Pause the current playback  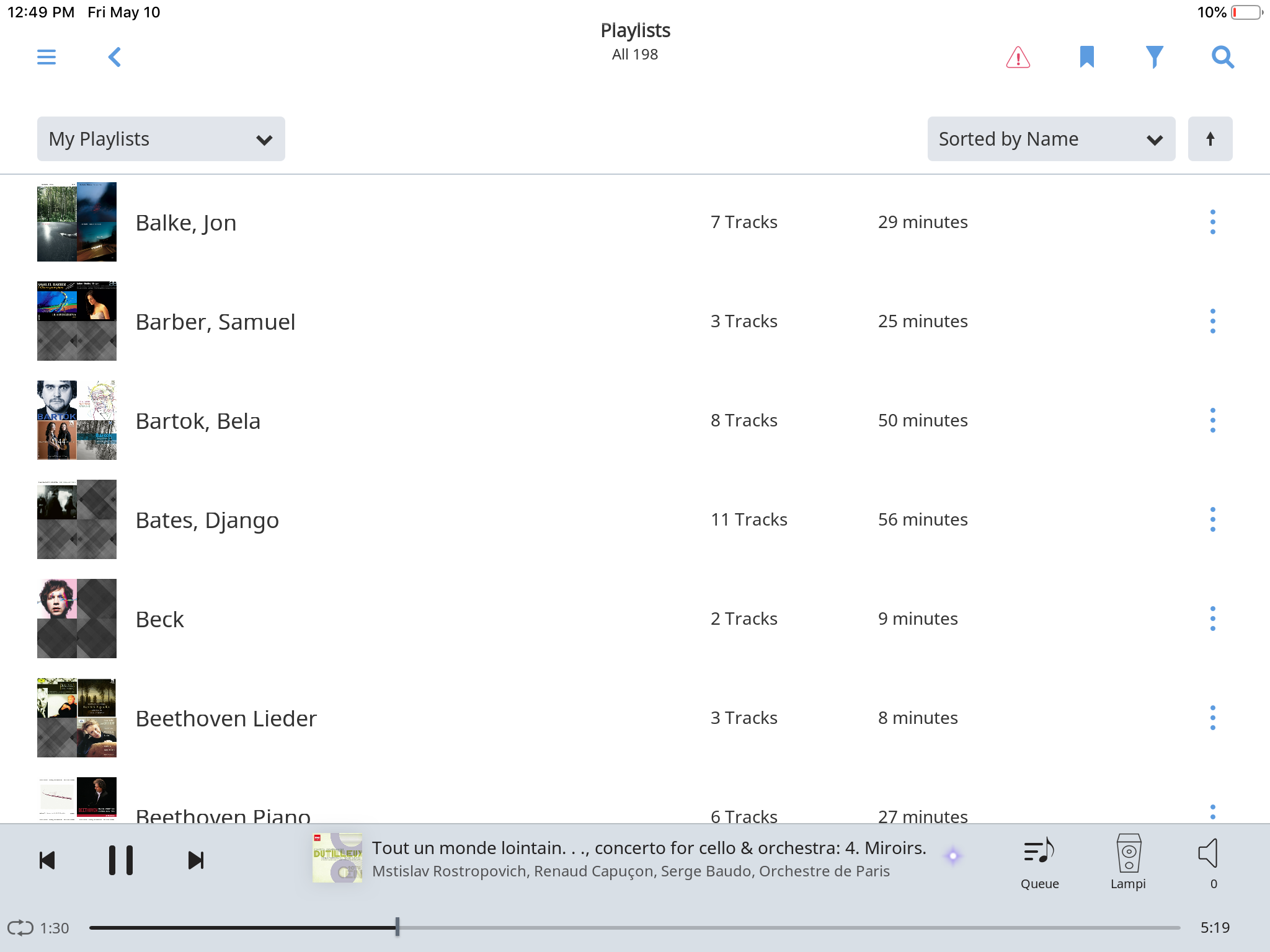tap(121, 860)
